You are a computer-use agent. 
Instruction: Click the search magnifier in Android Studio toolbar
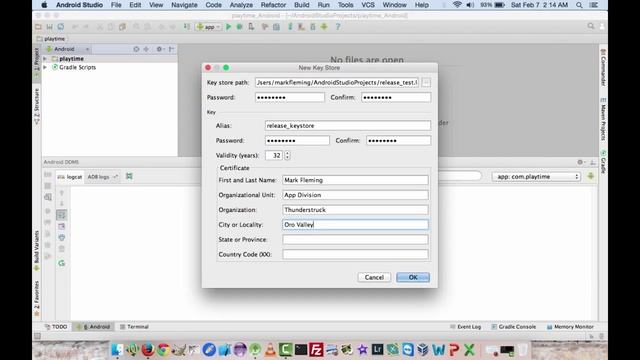coord(591,27)
